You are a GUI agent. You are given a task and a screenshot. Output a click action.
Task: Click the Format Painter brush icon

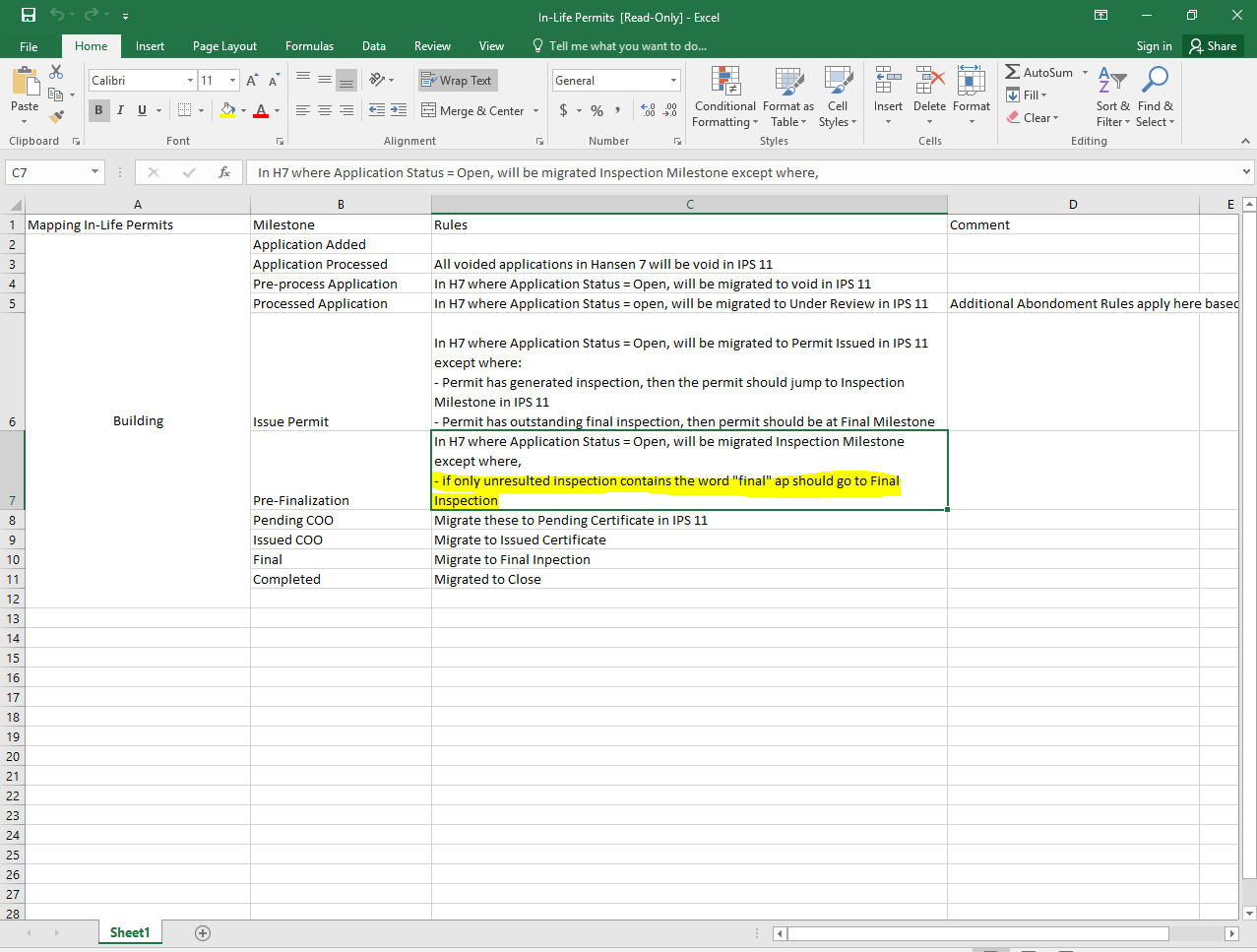click(x=56, y=116)
